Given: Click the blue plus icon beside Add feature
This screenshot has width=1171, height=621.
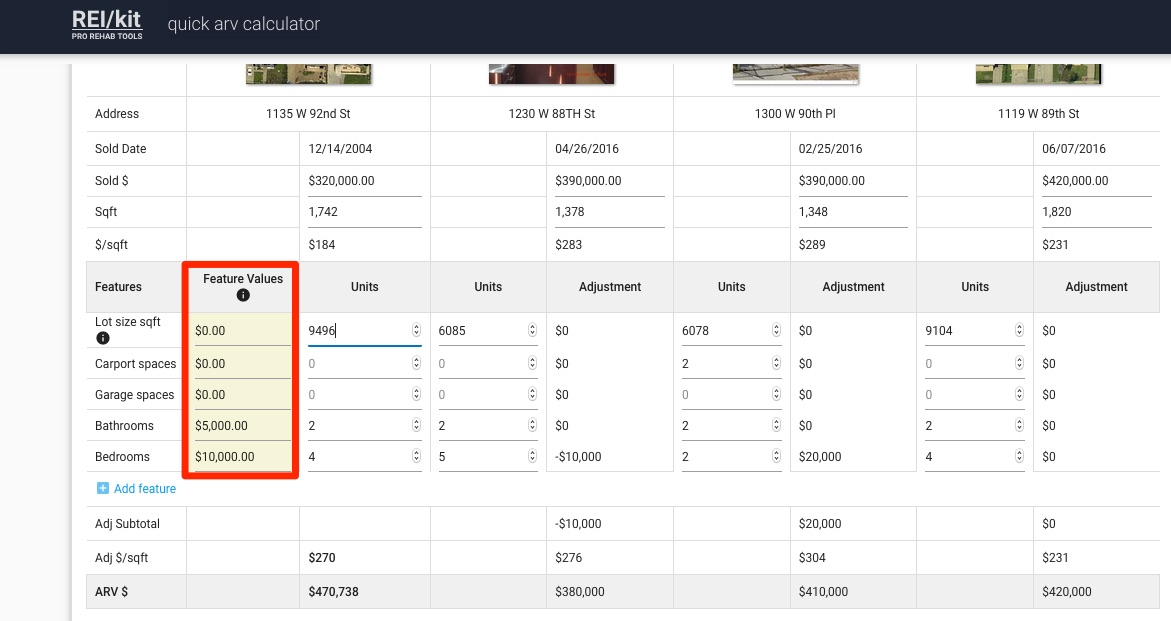Looking at the screenshot, I should click(x=103, y=488).
